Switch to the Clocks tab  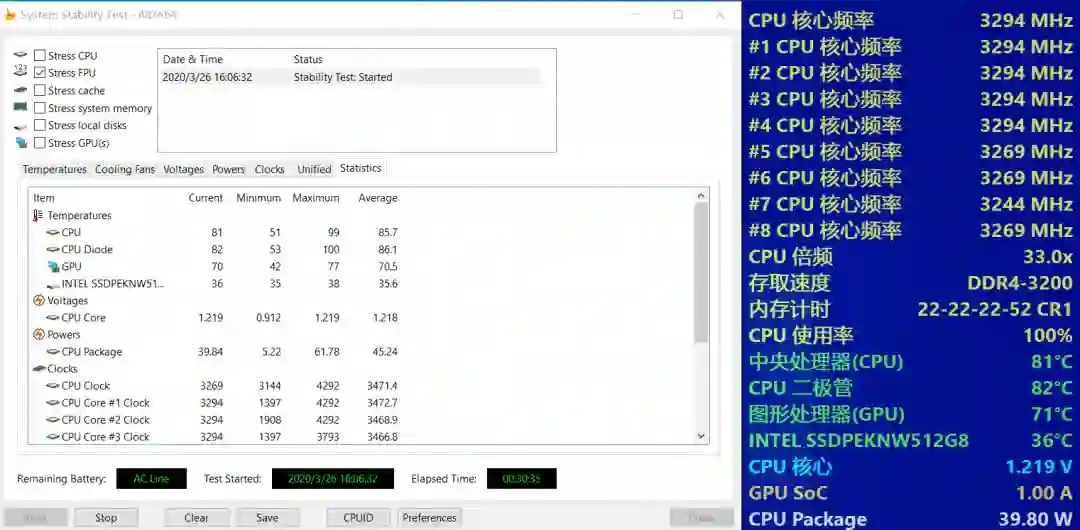click(x=269, y=170)
